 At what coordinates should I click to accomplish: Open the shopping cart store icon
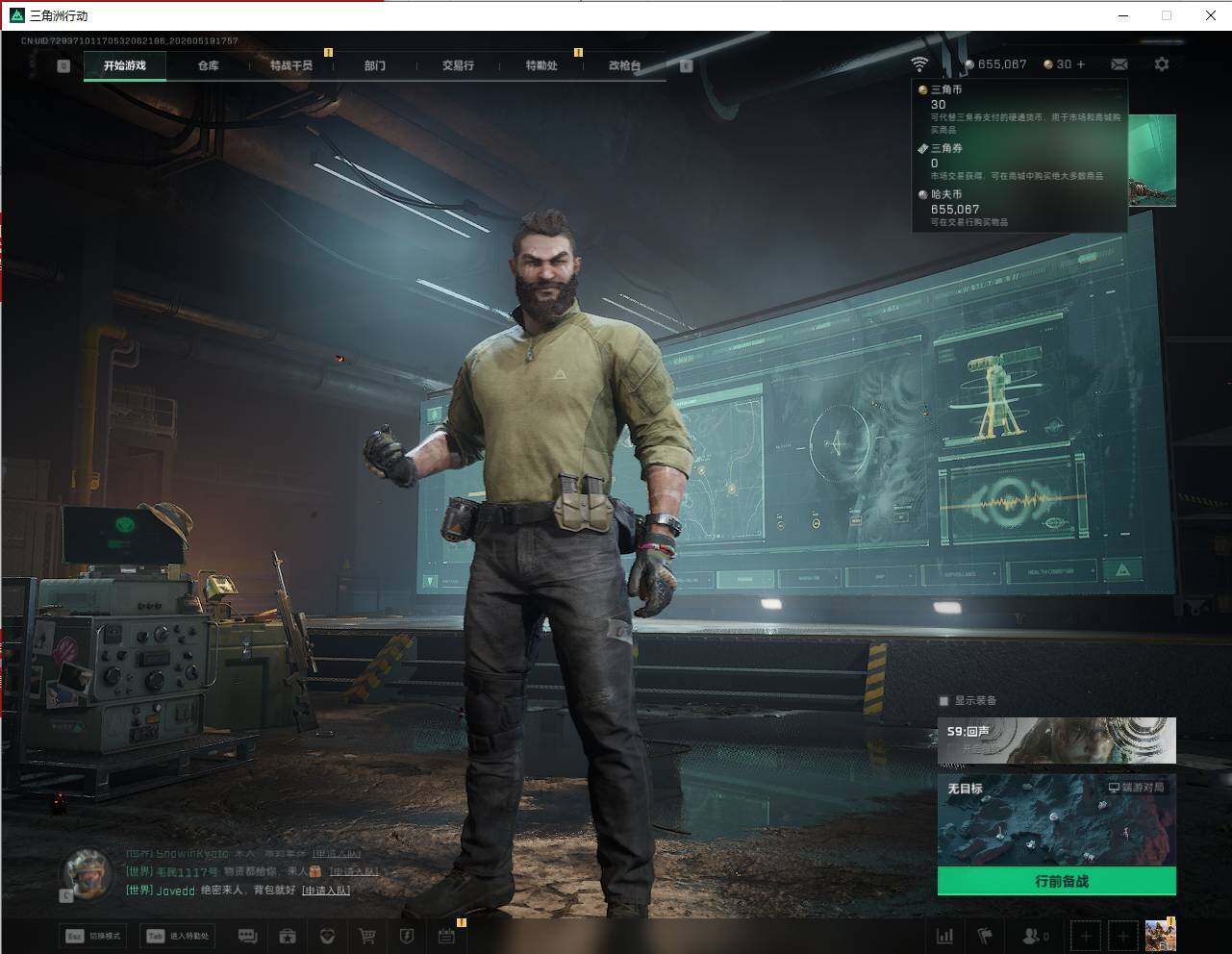pyautogui.click(x=366, y=936)
